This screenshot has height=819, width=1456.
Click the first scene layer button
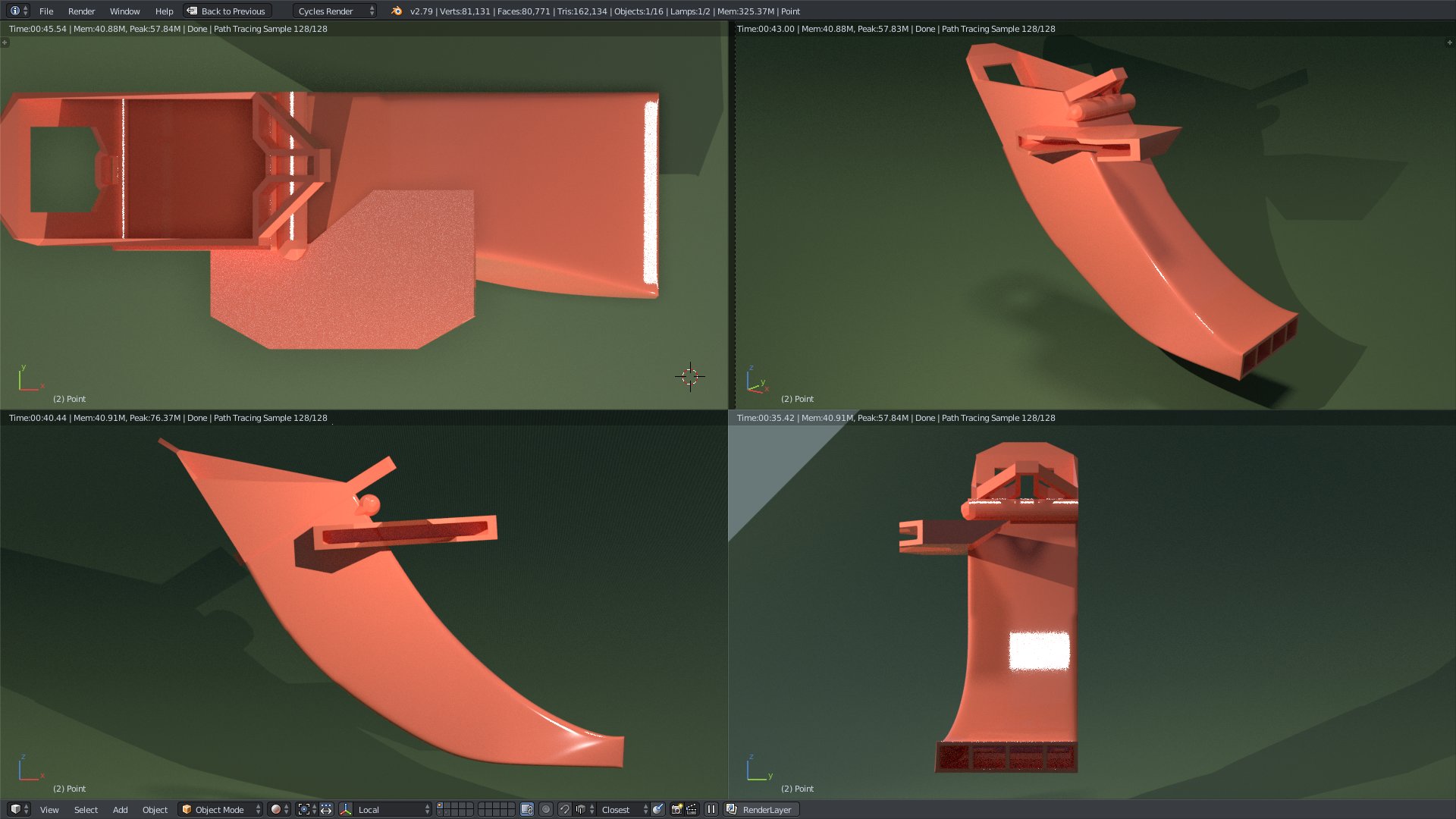(x=440, y=805)
